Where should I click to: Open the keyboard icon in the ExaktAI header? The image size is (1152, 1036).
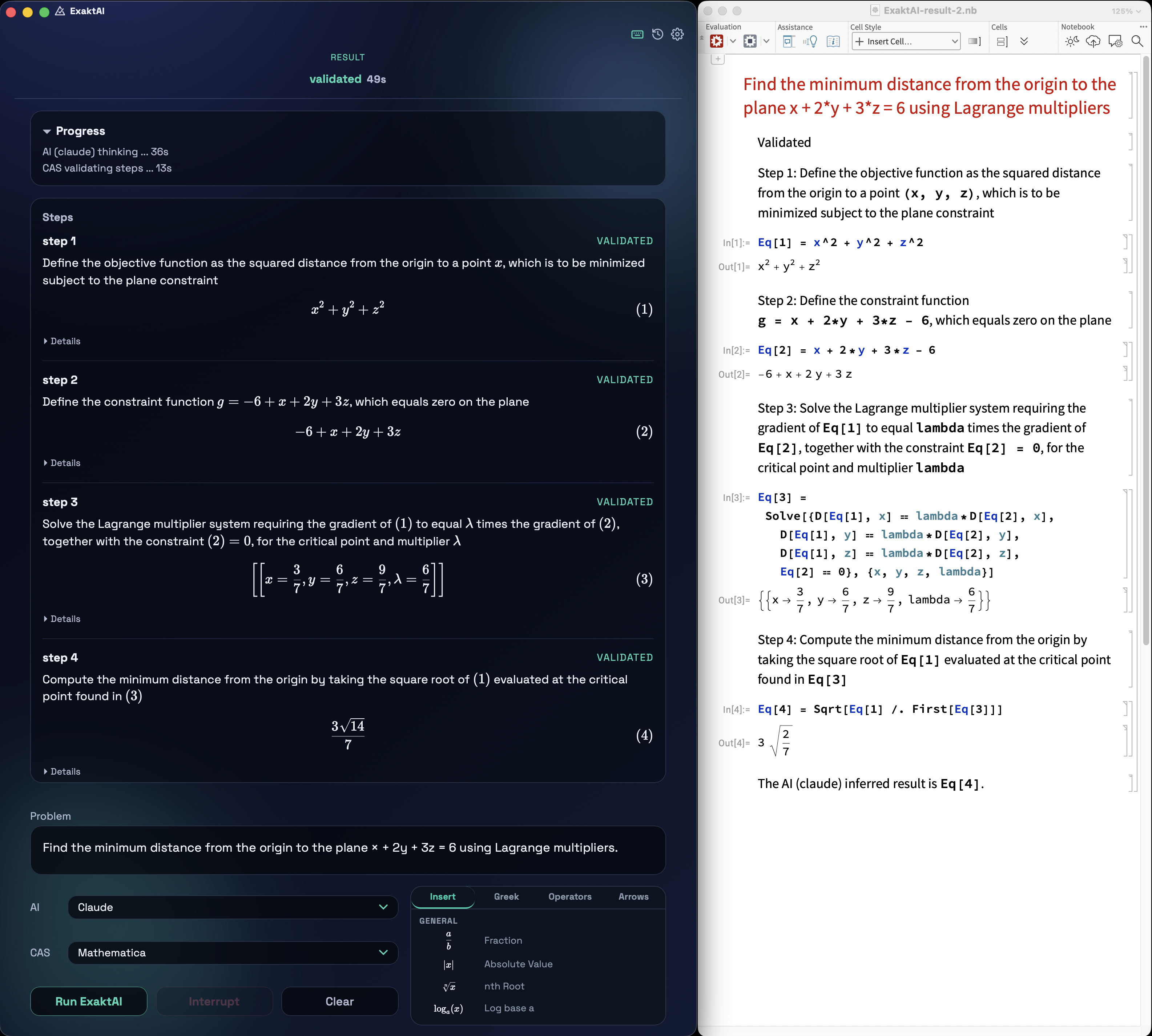pos(637,34)
